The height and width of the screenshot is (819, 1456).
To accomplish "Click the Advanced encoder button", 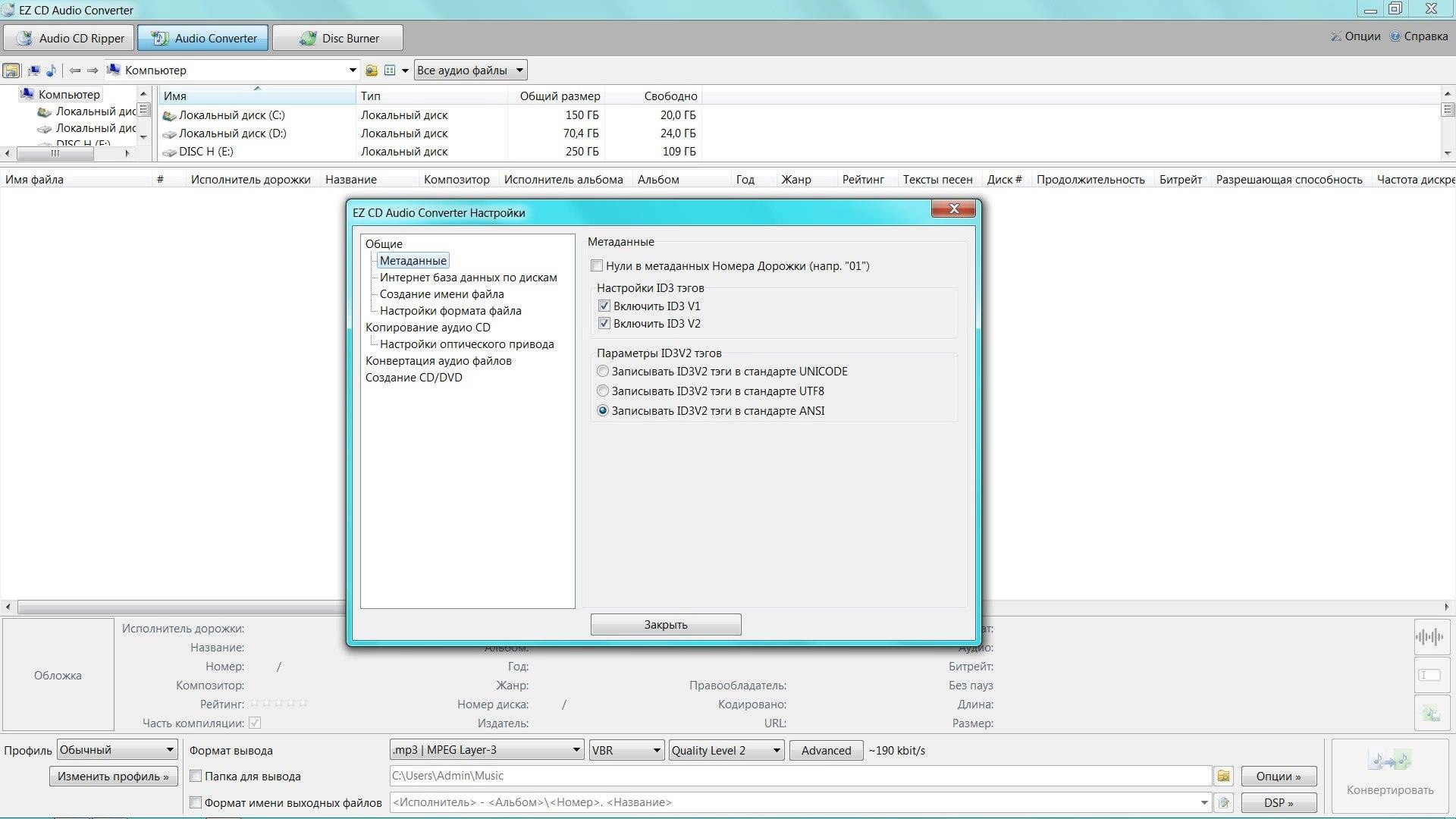I will 826,751.
